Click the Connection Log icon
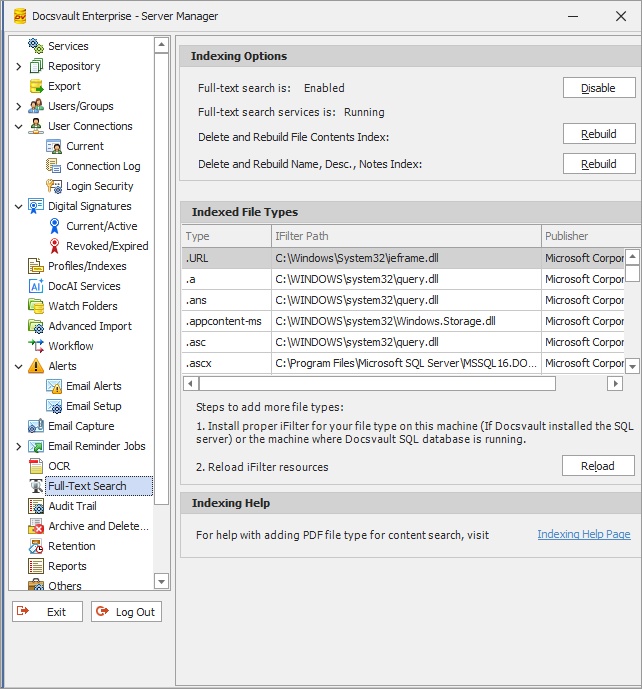This screenshot has height=689, width=642. 54,166
